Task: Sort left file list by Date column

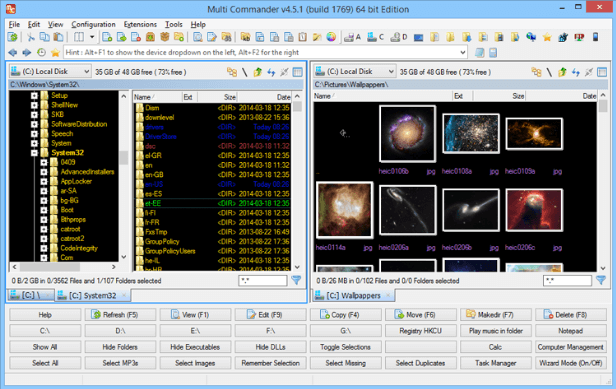Action: (264, 97)
